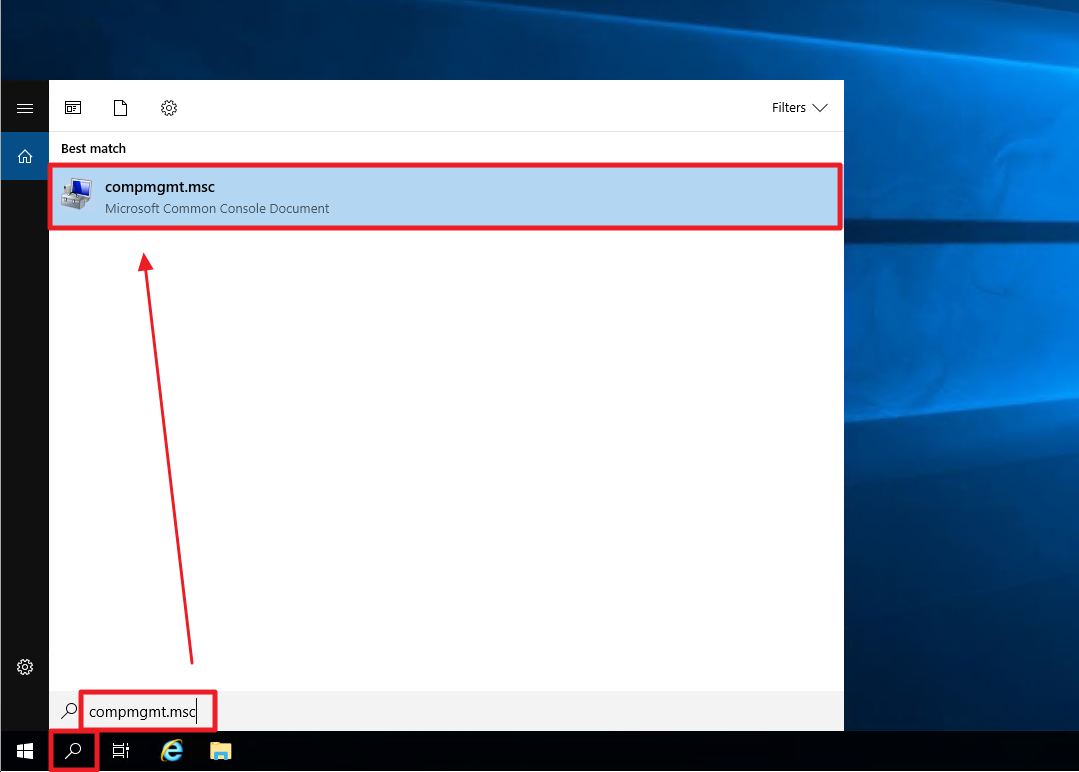Launch Internet Explorer from taskbar
1079x772 pixels.
pyautogui.click(x=171, y=750)
